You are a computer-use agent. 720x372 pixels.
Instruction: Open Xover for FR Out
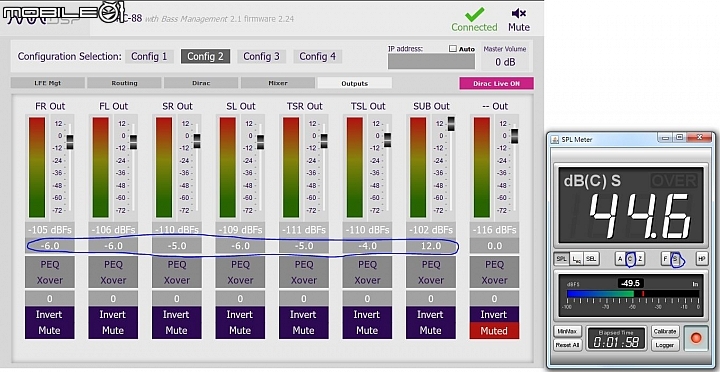coord(50,280)
